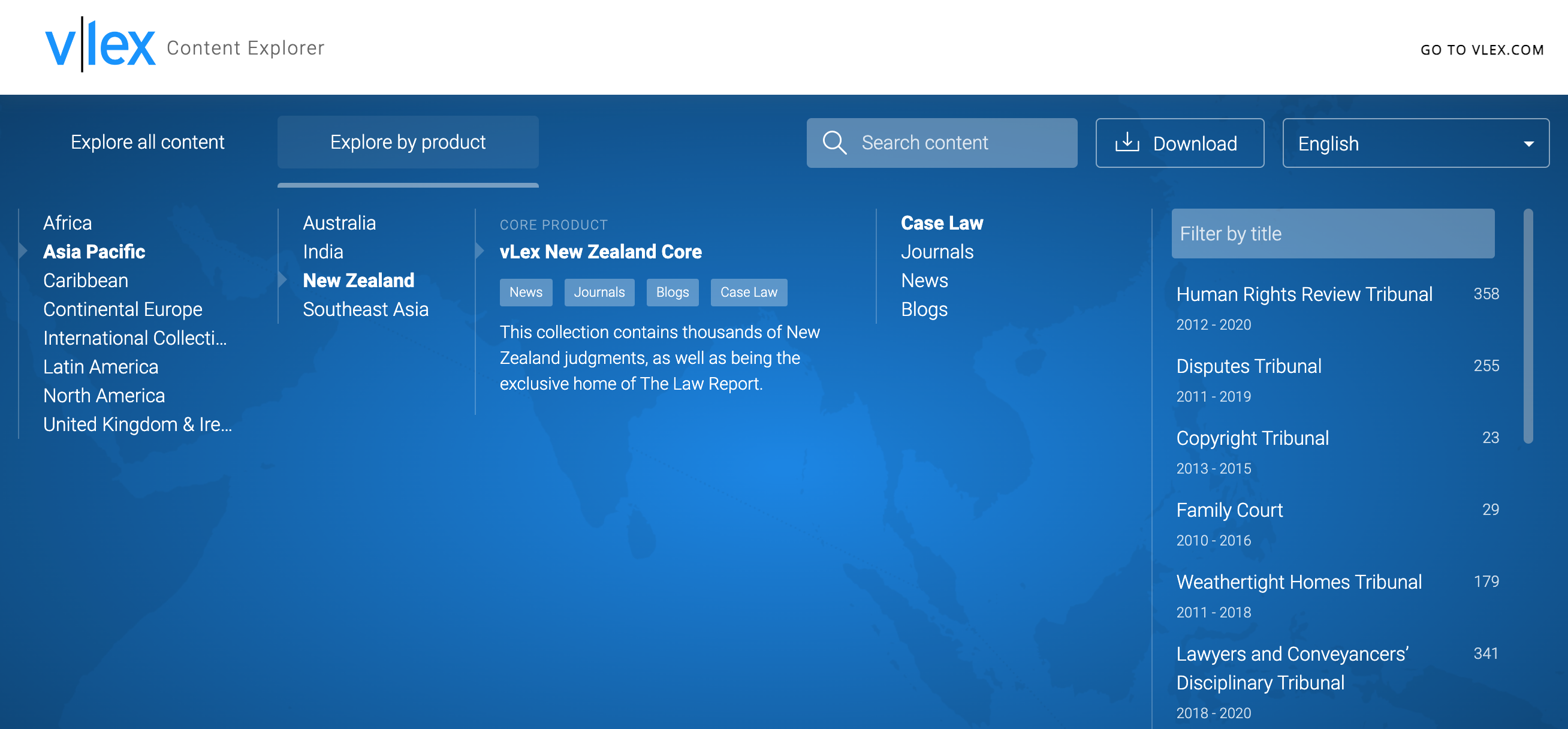Select the Continental Europe region
The image size is (1568, 729).
pos(123,309)
